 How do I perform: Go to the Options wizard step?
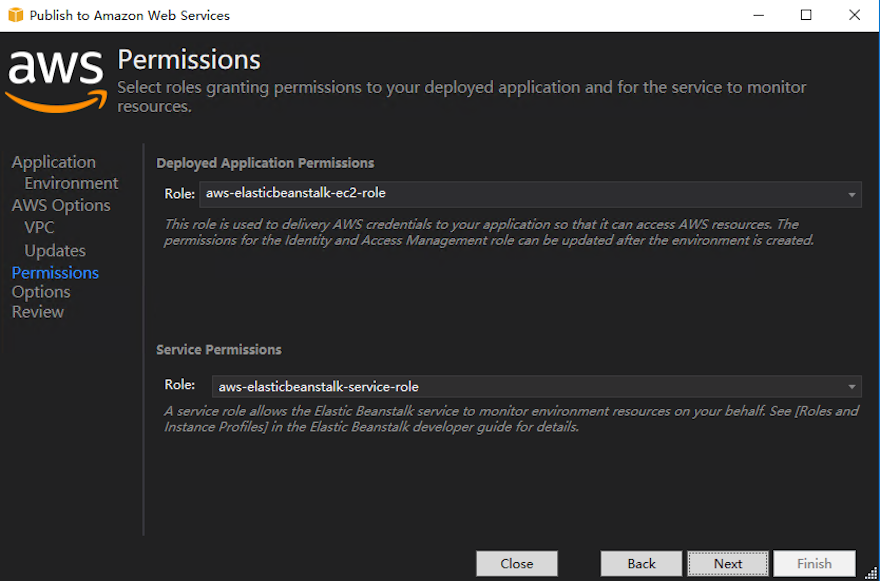pos(41,292)
